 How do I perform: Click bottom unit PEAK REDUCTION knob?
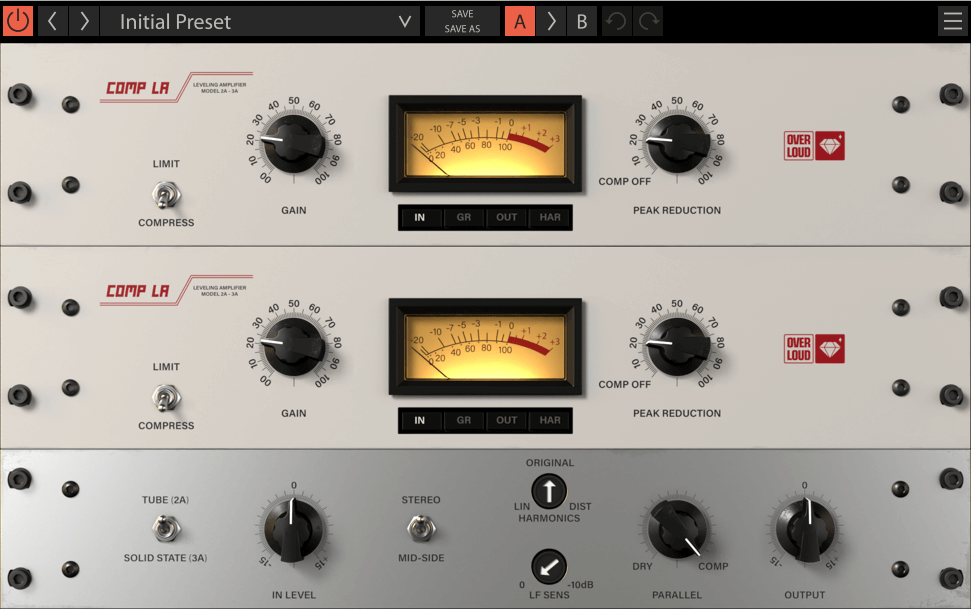(x=677, y=347)
